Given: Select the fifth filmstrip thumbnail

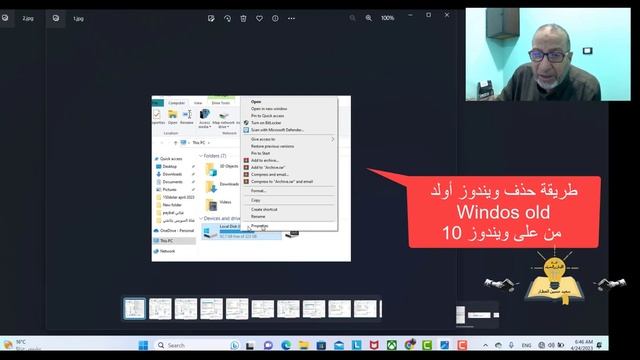Looking at the screenshot, I should [237, 309].
